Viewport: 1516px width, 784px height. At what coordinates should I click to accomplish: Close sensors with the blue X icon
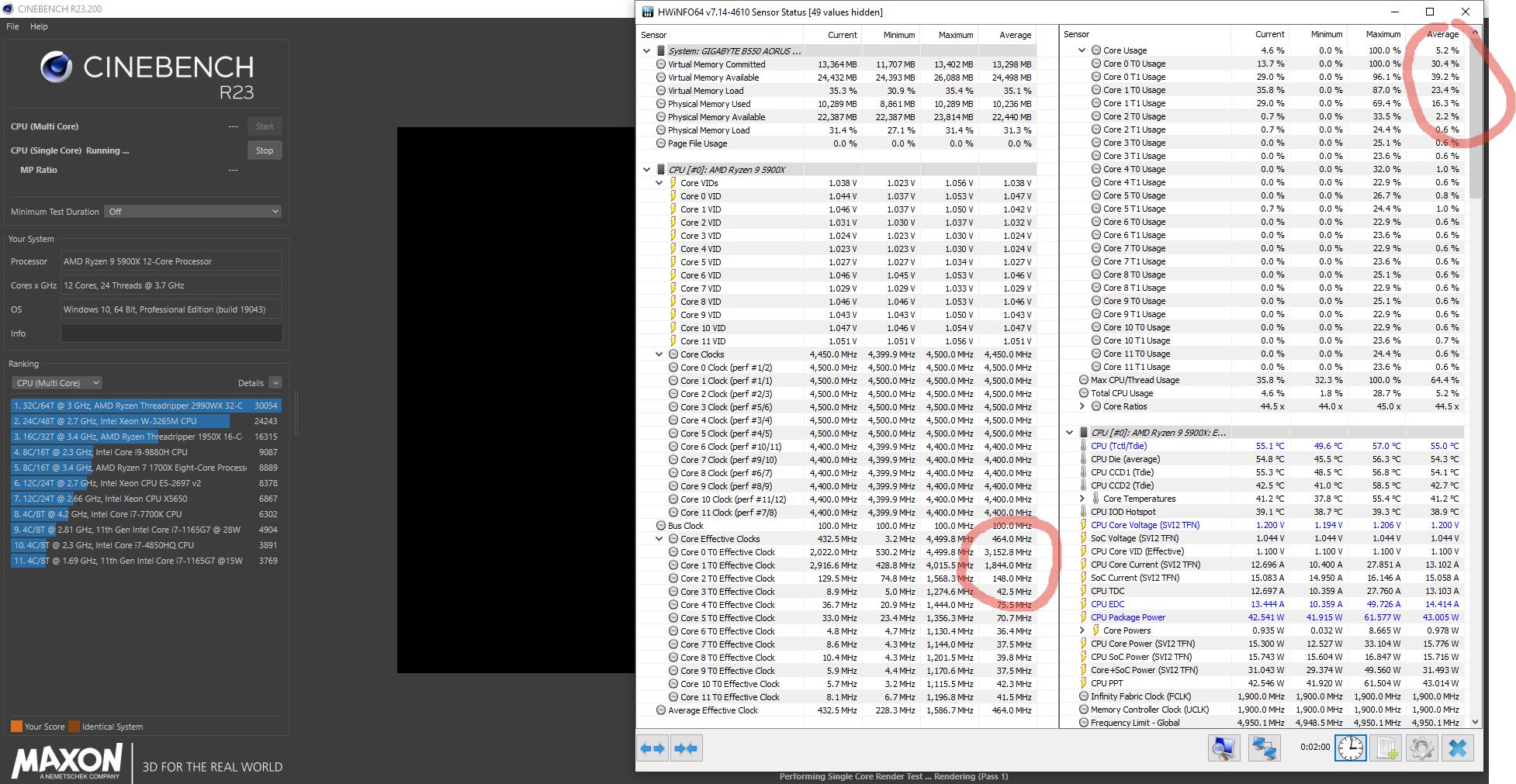click(x=1458, y=748)
